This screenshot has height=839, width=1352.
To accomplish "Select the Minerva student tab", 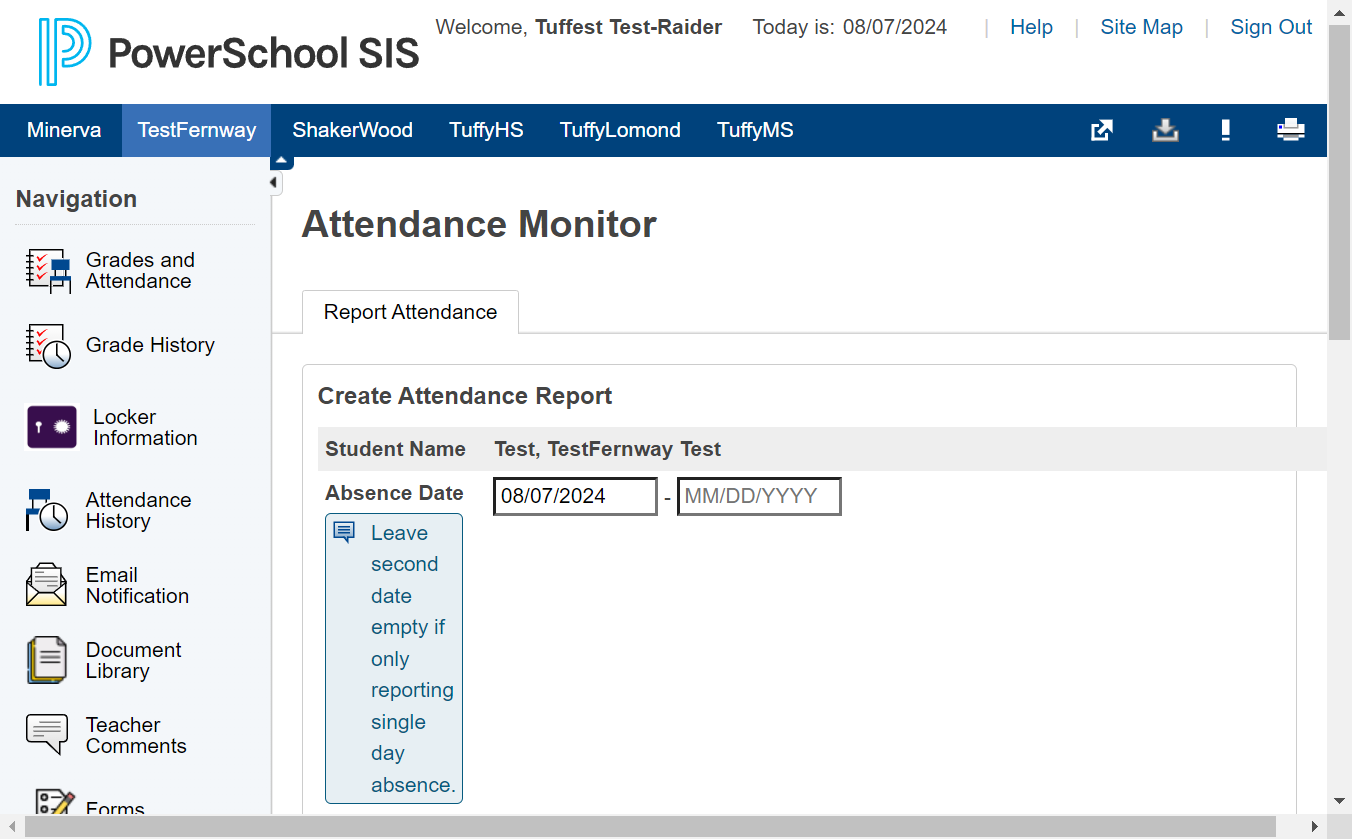I will coord(64,130).
